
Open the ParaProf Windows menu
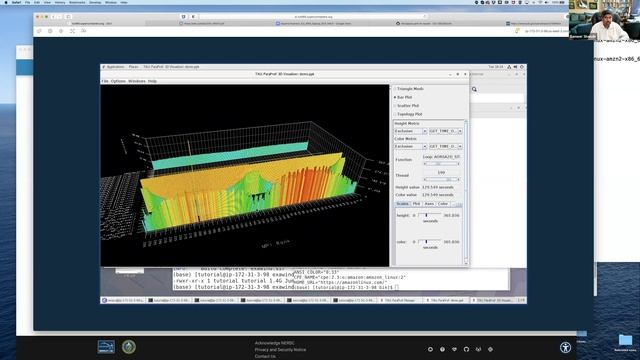pyautogui.click(x=137, y=81)
